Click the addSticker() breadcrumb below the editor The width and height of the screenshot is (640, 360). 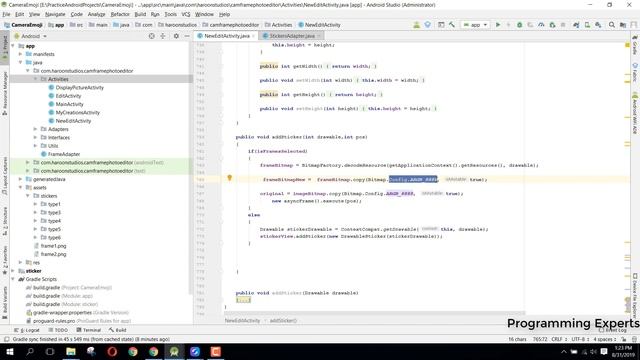pos(283,320)
